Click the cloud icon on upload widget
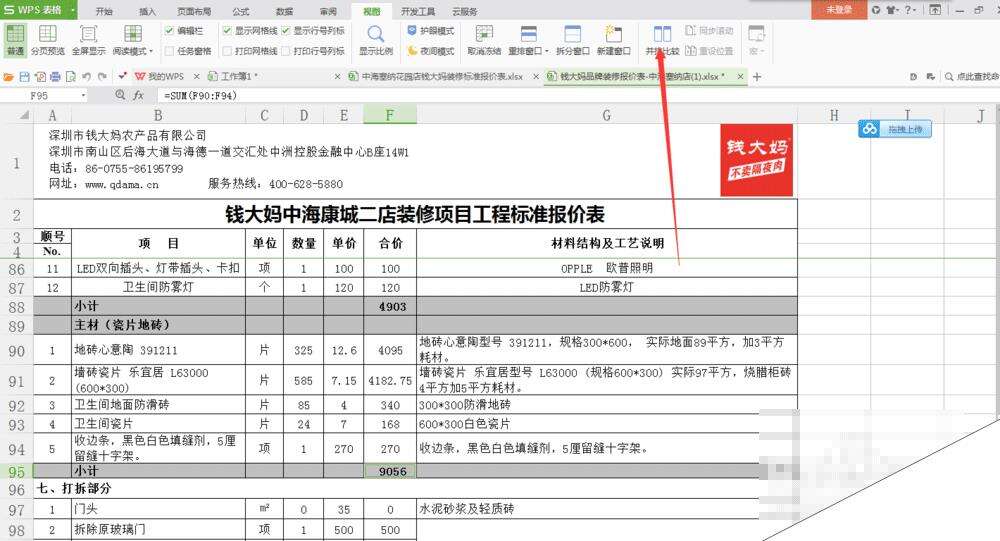1000x541 pixels. (869, 129)
